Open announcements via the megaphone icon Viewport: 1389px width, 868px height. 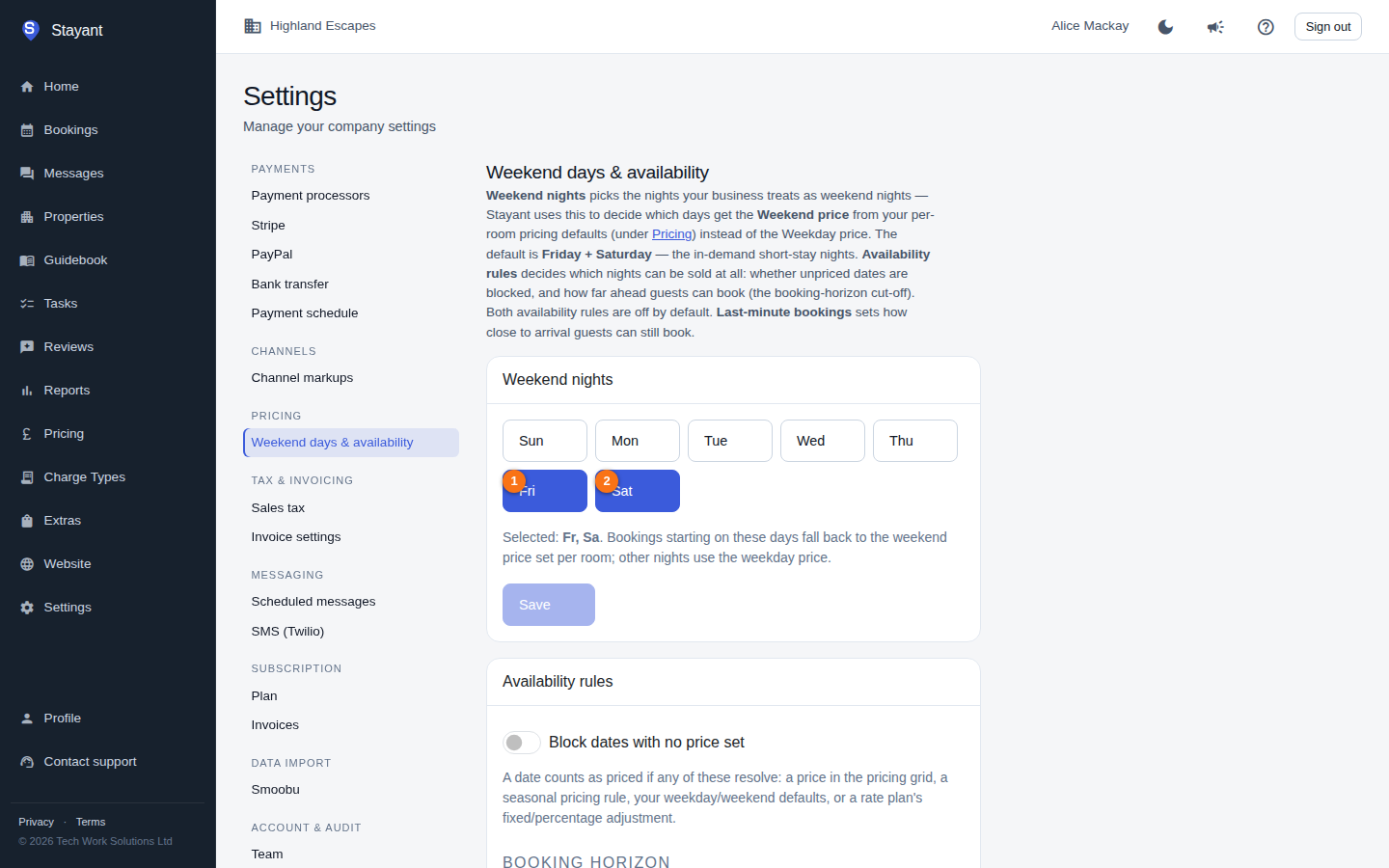1215,27
